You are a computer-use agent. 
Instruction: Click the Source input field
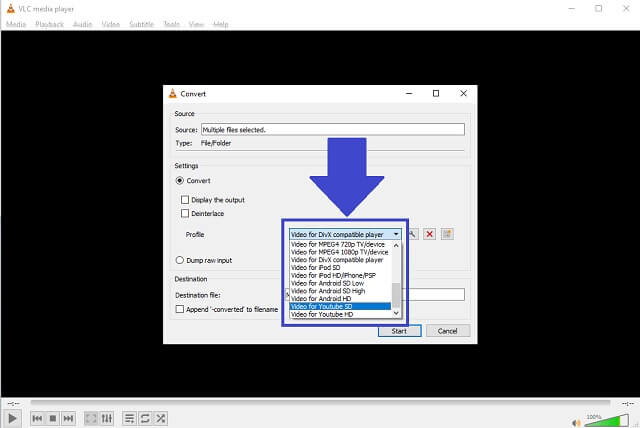tap(333, 130)
